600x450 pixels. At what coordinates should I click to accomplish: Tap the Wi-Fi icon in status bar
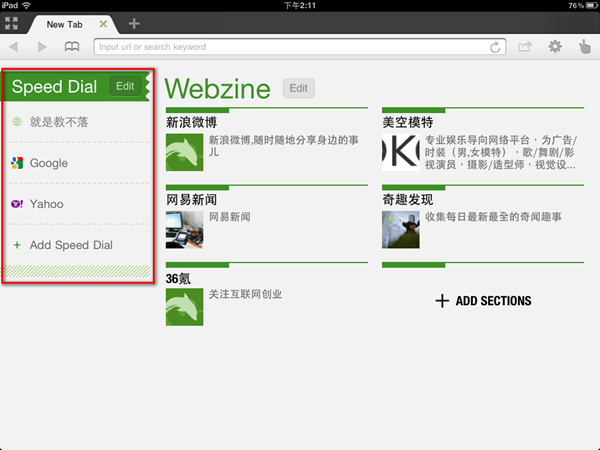point(26,5)
